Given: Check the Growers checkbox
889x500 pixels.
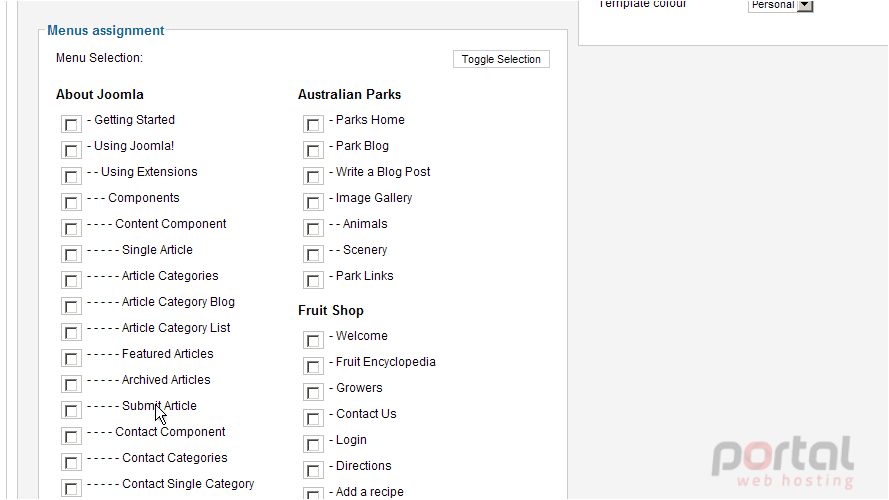Looking at the screenshot, I should point(313,392).
